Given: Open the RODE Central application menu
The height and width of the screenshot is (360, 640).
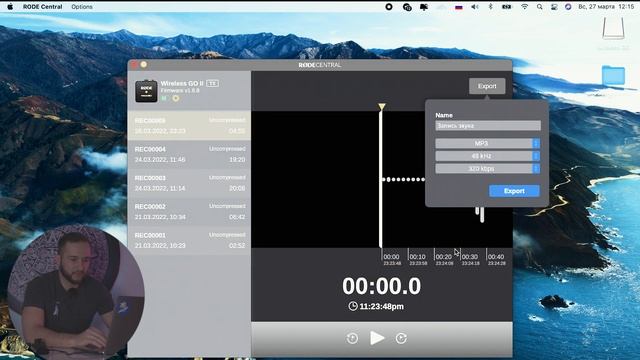Looking at the screenshot, I should [x=42, y=7].
